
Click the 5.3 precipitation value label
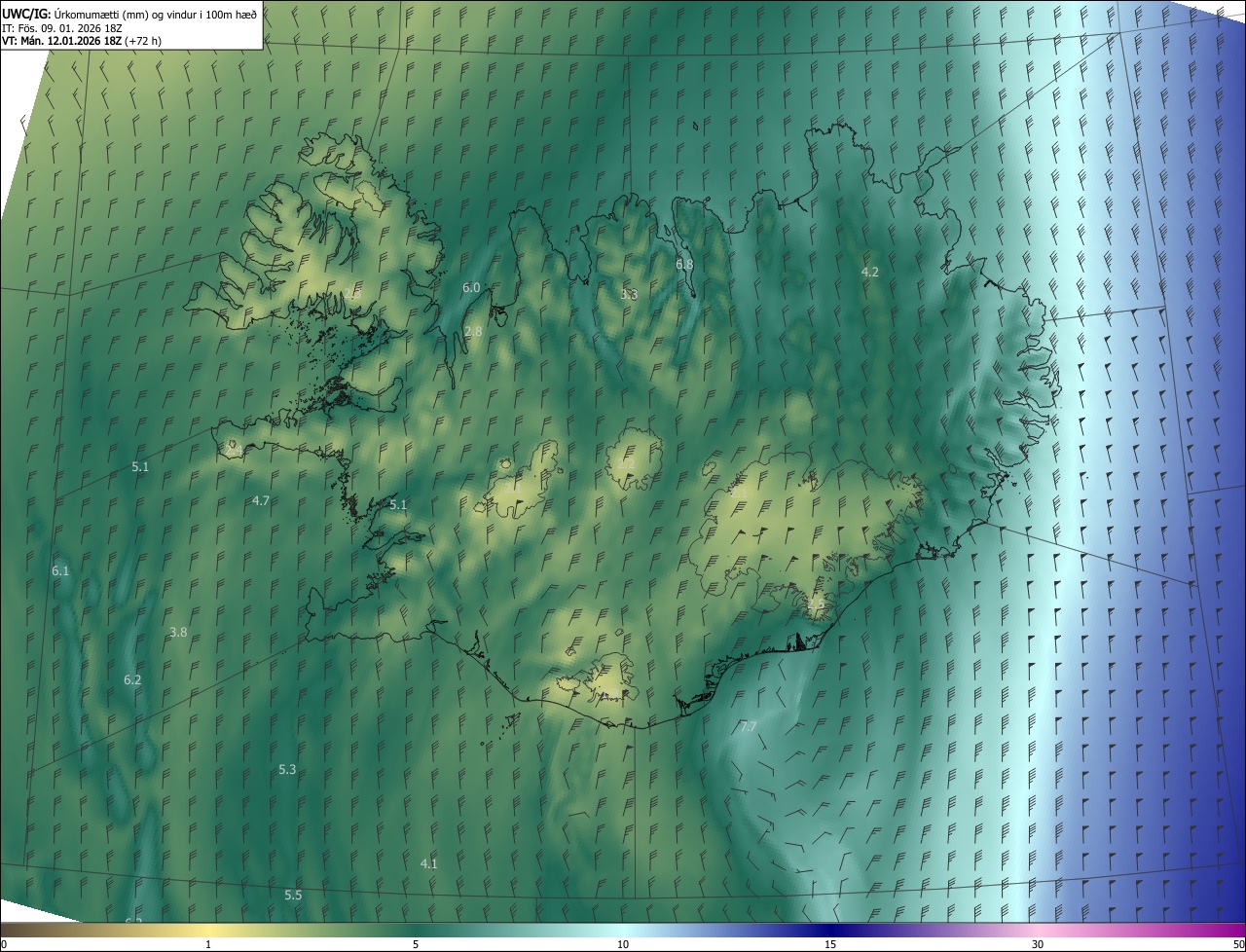click(x=287, y=769)
